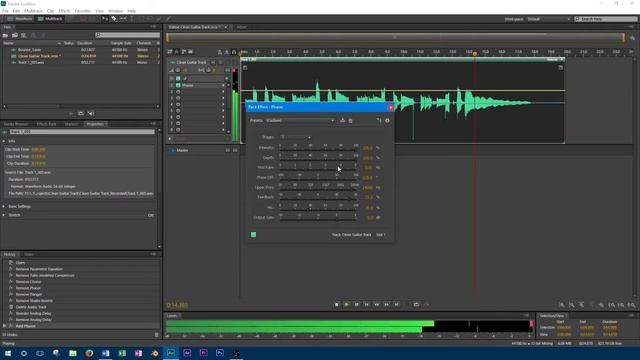Select Track 1_003.wav in Files list
Image resolution: width=640 pixels, height=360 pixels.
[x=31, y=62]
